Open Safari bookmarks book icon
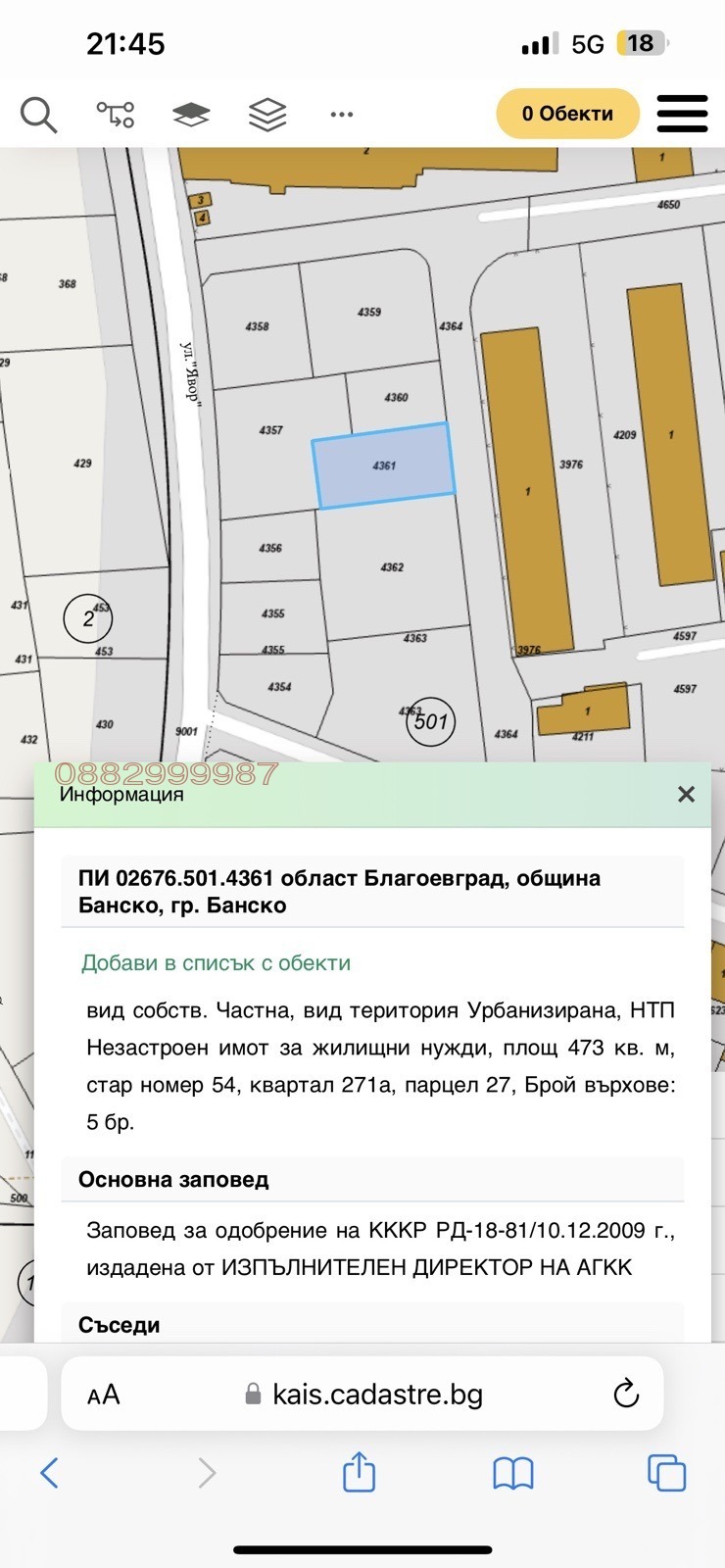Screen dimensions: 725x1568 (512, 1473)
